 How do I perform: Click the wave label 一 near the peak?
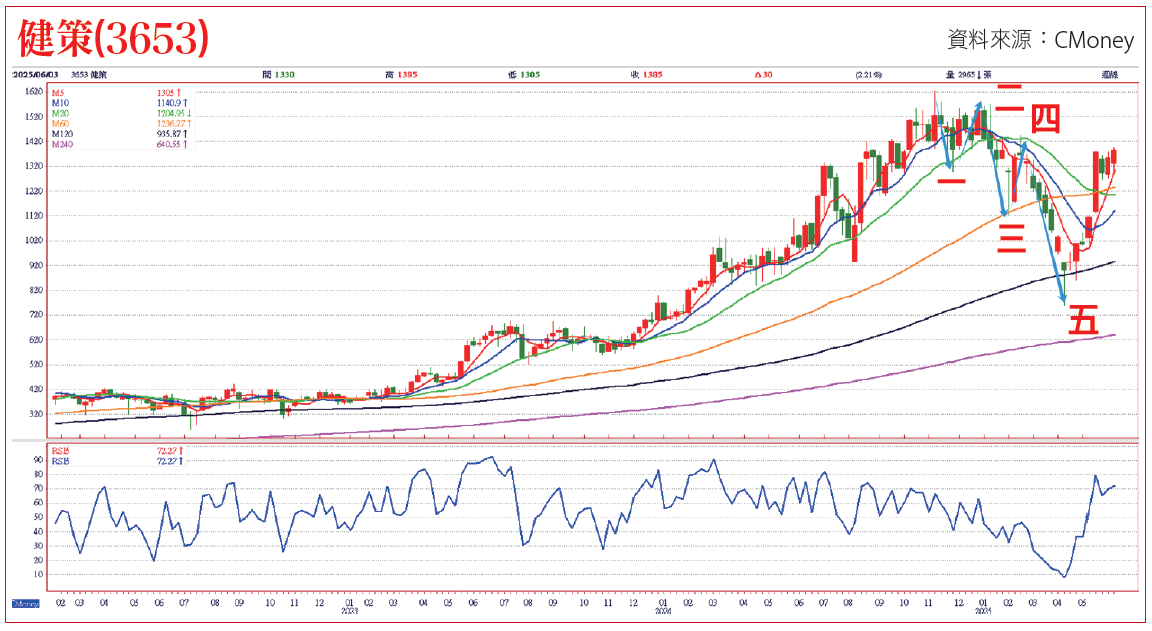951,181
